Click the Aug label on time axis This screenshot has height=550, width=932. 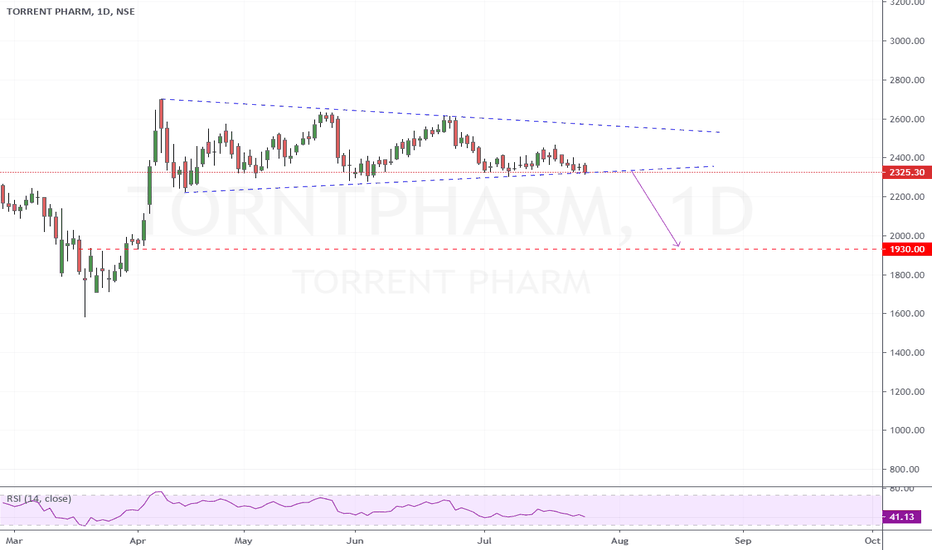[619, 540]
